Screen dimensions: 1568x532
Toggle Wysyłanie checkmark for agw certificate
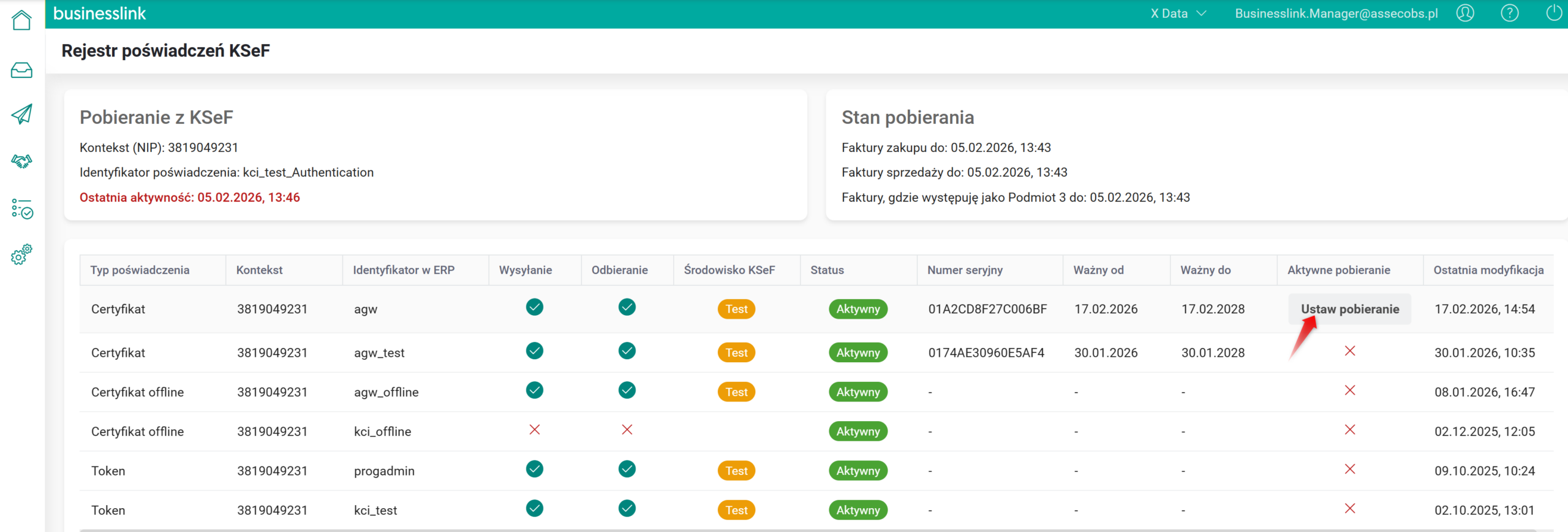click(x=534, y=307)
